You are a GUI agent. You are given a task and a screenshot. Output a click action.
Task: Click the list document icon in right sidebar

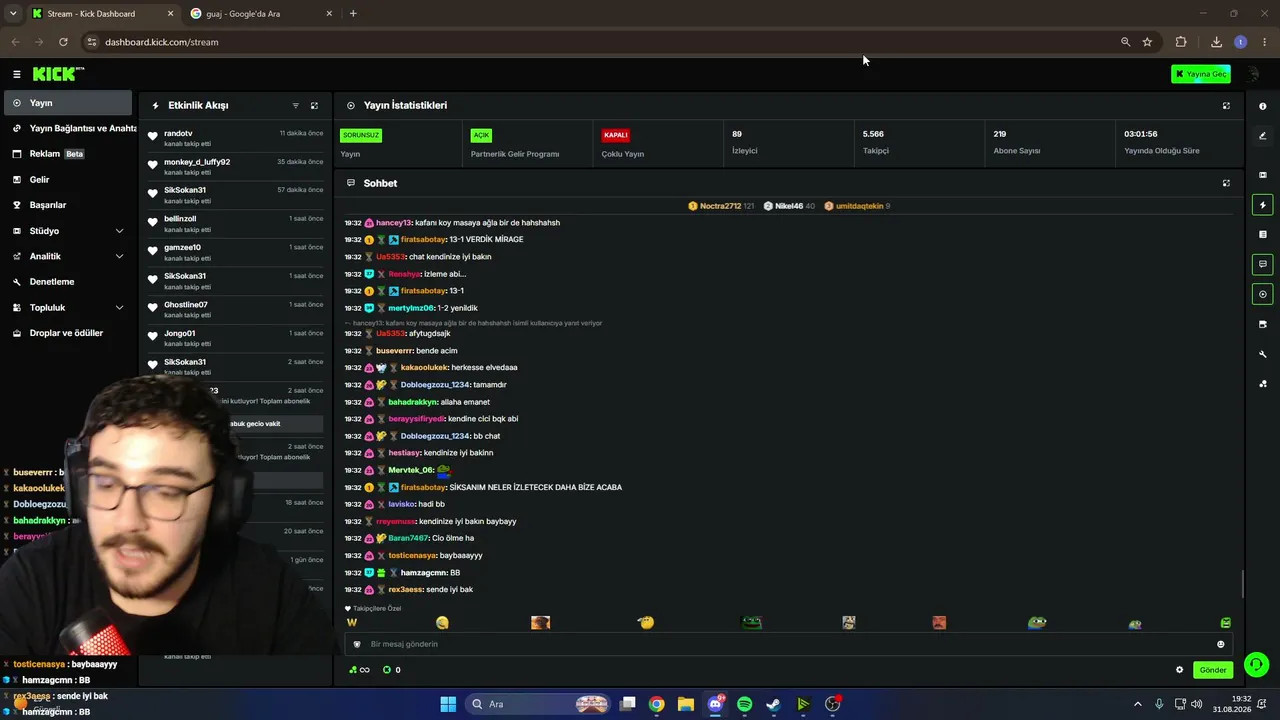pos(1262,234)
